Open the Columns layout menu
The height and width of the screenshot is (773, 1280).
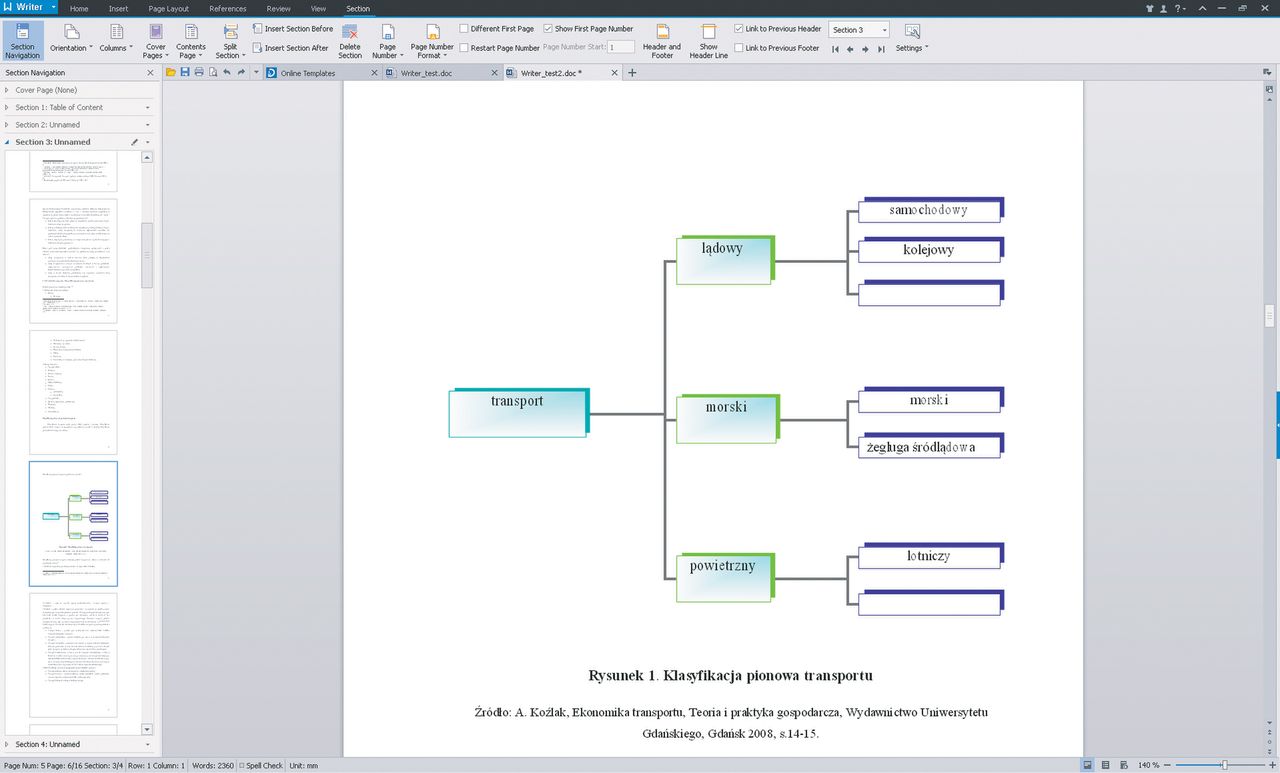point(116,40)
